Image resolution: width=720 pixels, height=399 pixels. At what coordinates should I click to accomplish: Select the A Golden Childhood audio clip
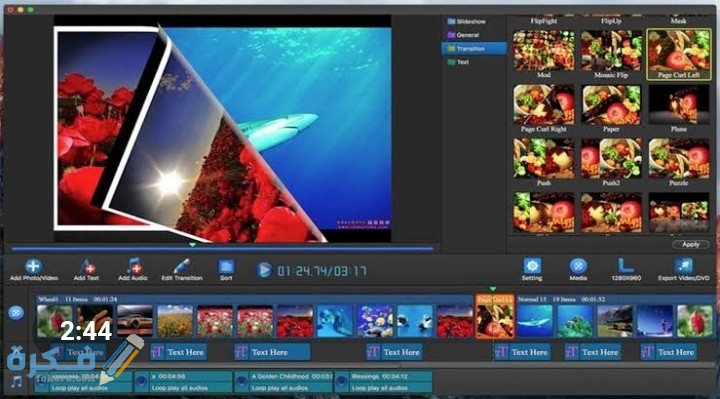[283, 382]
